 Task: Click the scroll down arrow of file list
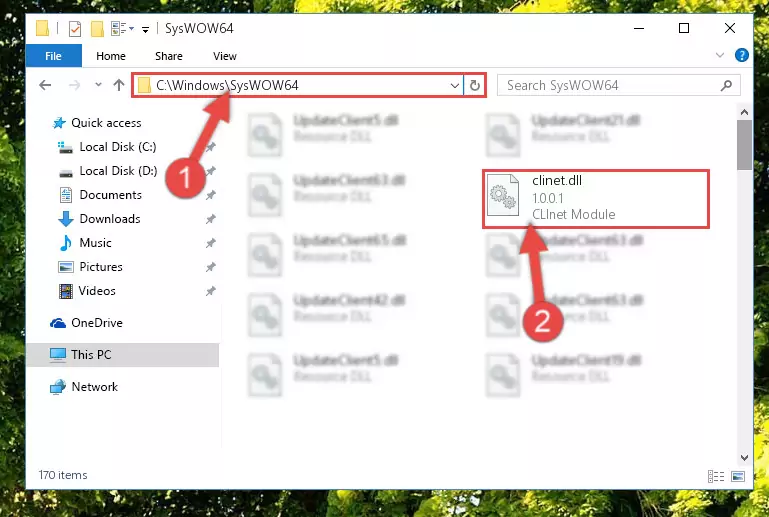coord(744,458)
